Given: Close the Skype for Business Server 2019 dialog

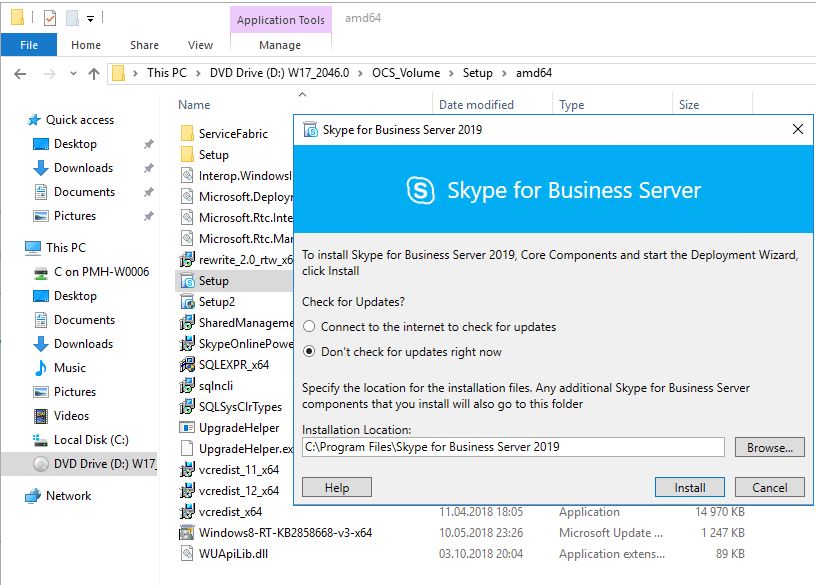Looking at the screenshot, I should click(797, 129).
